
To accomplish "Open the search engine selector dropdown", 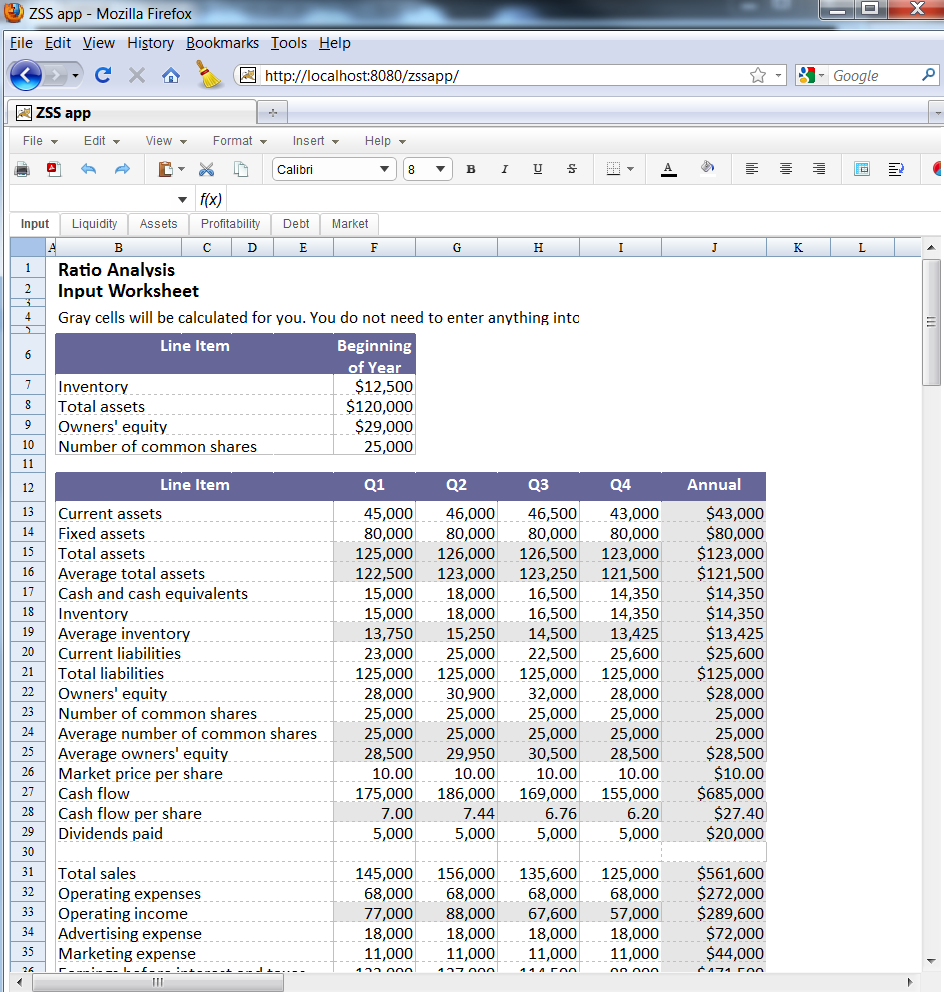I will coord(812,76).
